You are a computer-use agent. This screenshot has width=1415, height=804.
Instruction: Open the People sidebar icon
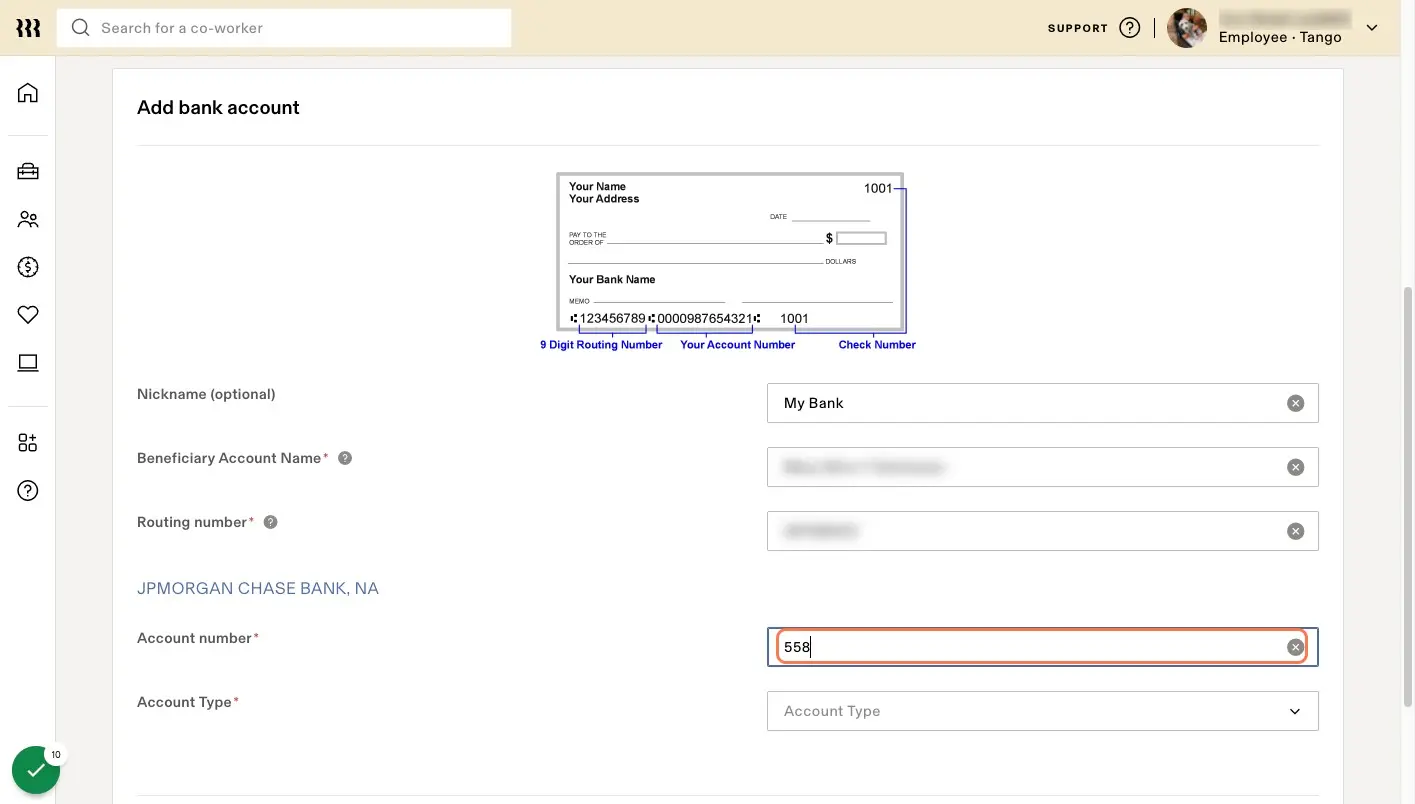click(x=28, y=219)
